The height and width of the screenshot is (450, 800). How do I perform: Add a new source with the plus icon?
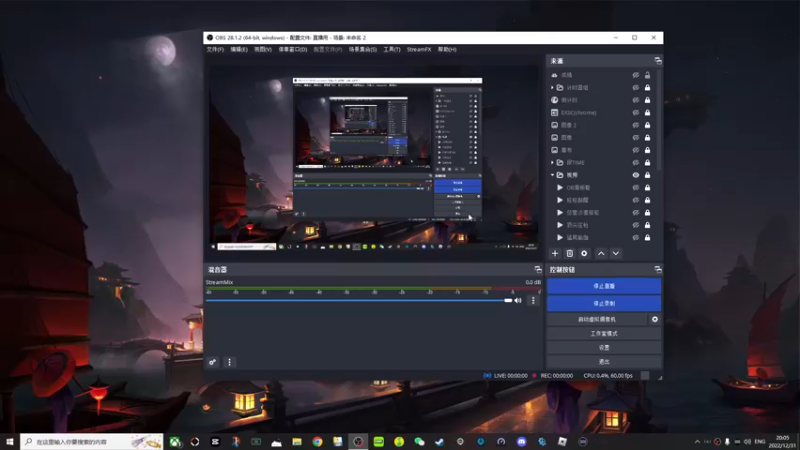555,254
